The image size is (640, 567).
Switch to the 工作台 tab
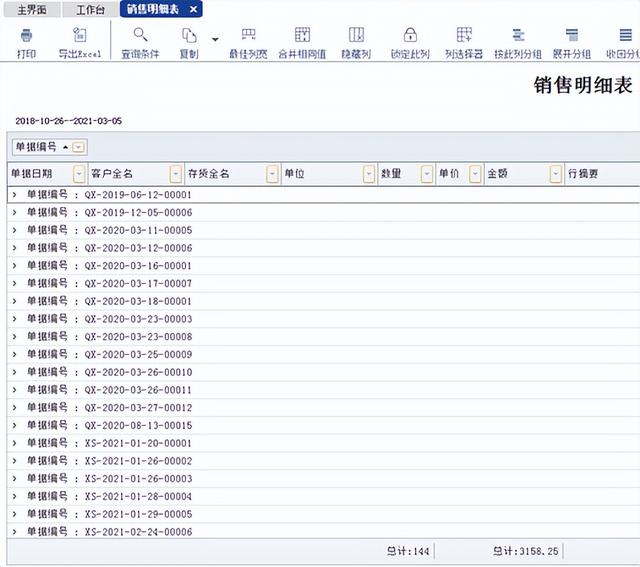(x=88, y=9)
